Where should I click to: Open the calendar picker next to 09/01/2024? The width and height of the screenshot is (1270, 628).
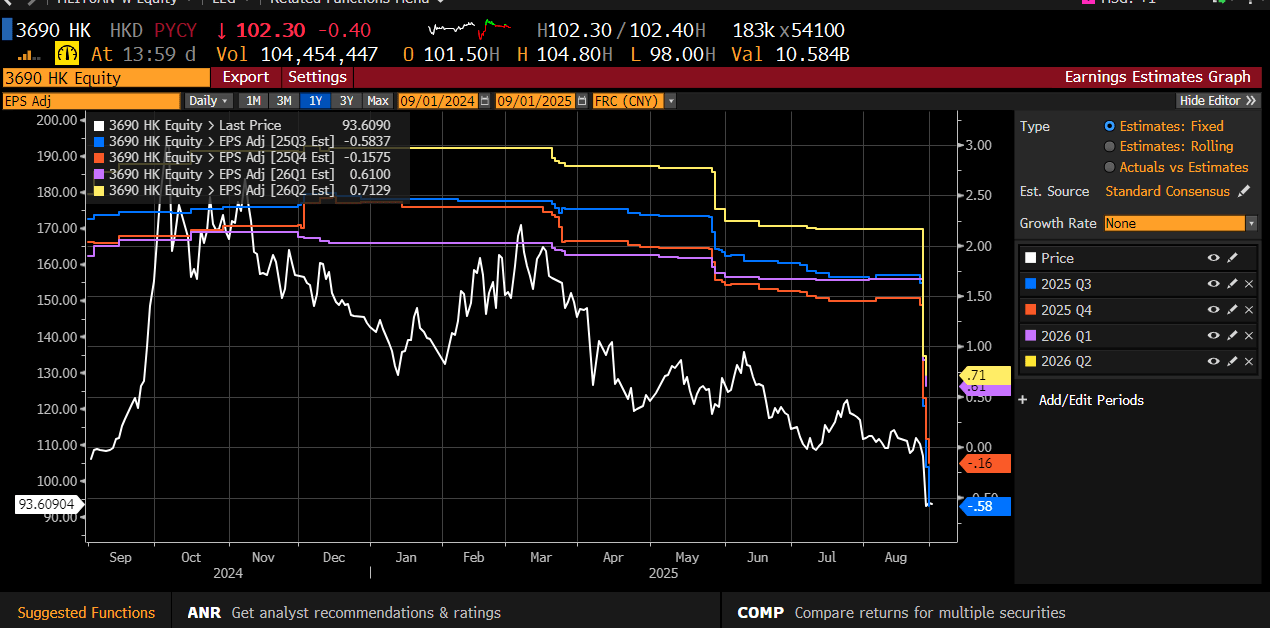click(x=484, y=101)
